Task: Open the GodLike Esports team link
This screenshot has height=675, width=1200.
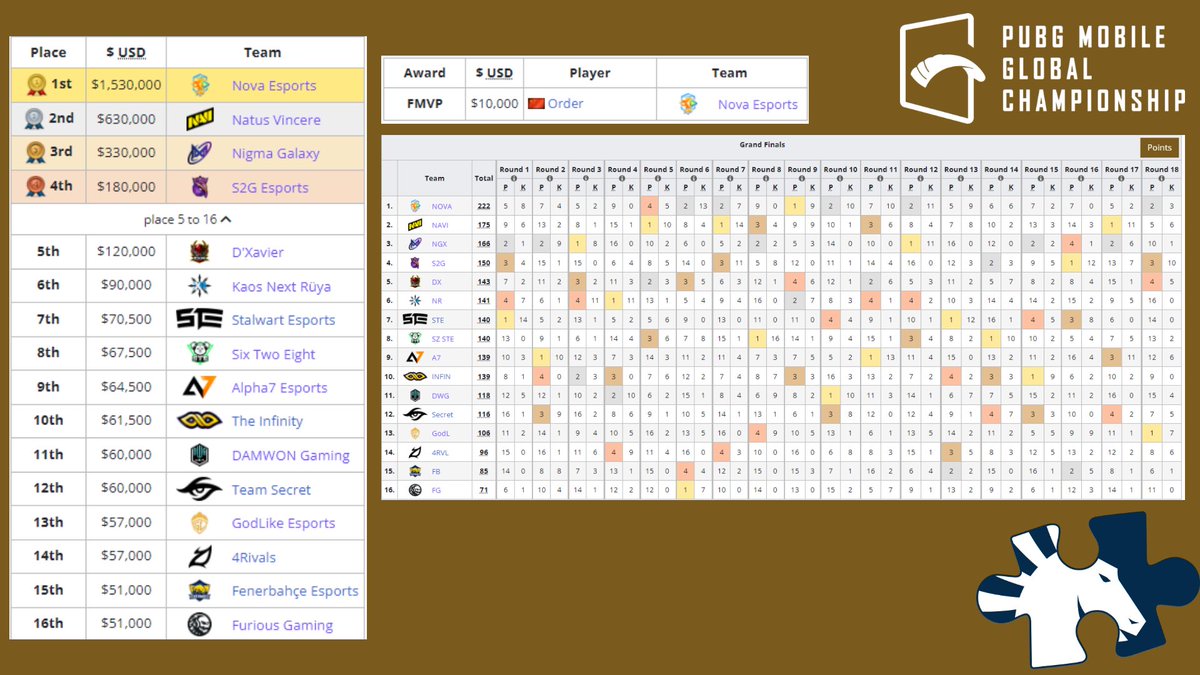Action: pos(283,523)
